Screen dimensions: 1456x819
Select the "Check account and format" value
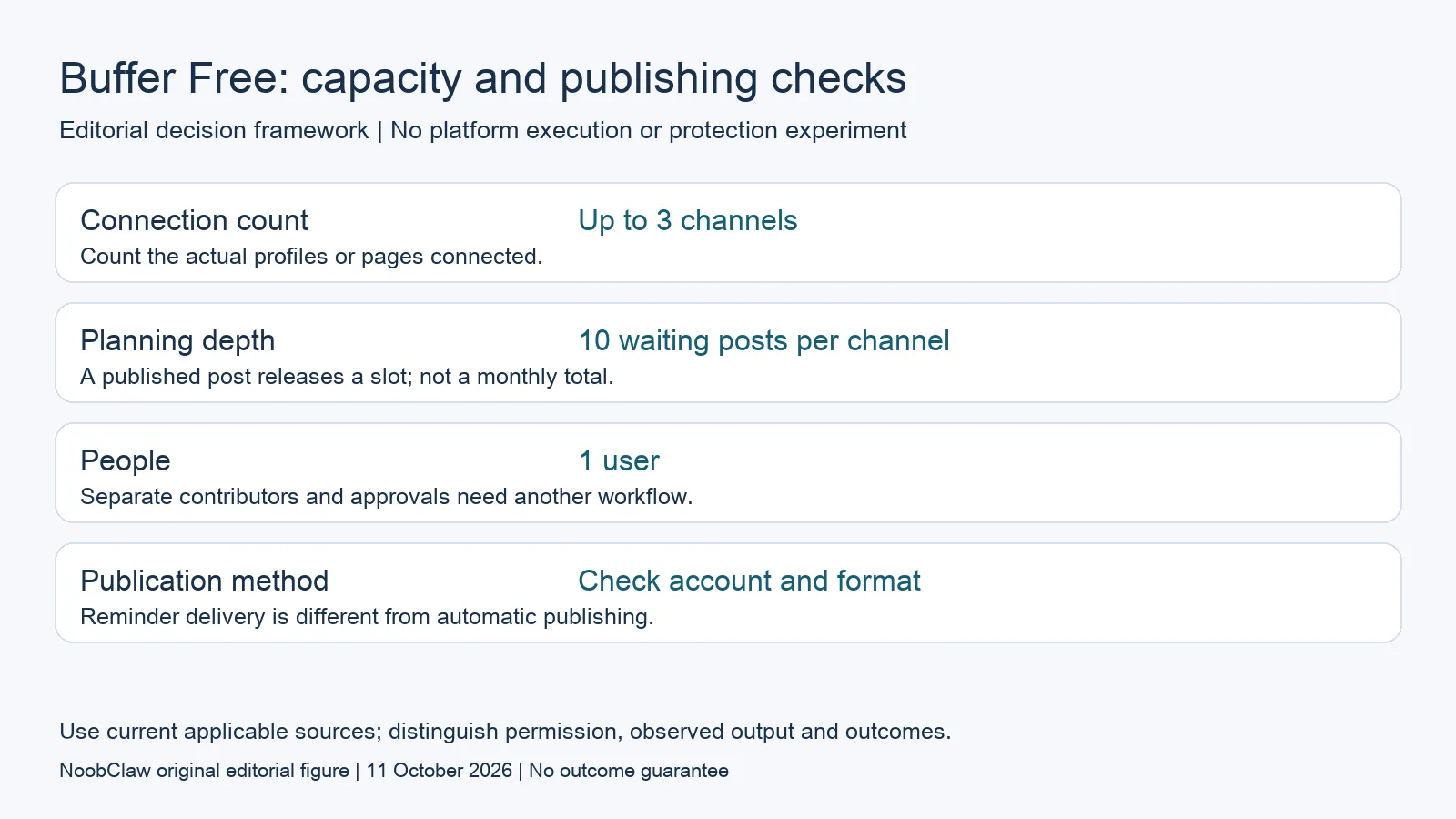tap(750, 581)
